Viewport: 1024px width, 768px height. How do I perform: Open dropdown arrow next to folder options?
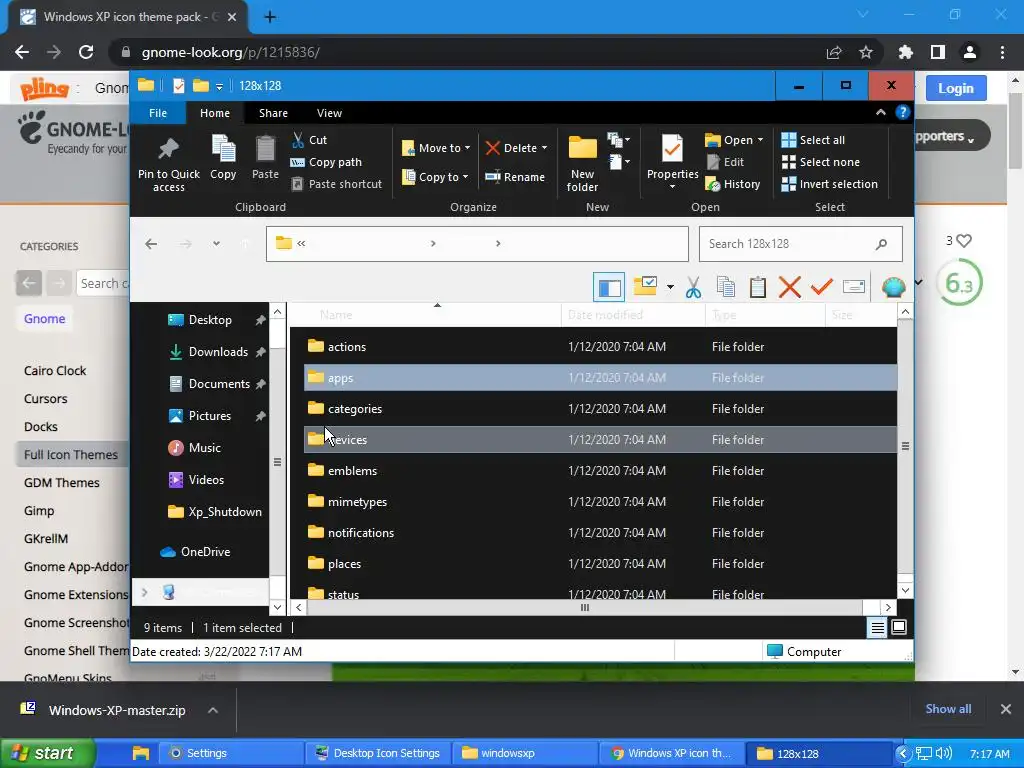(x=670, y=287)
